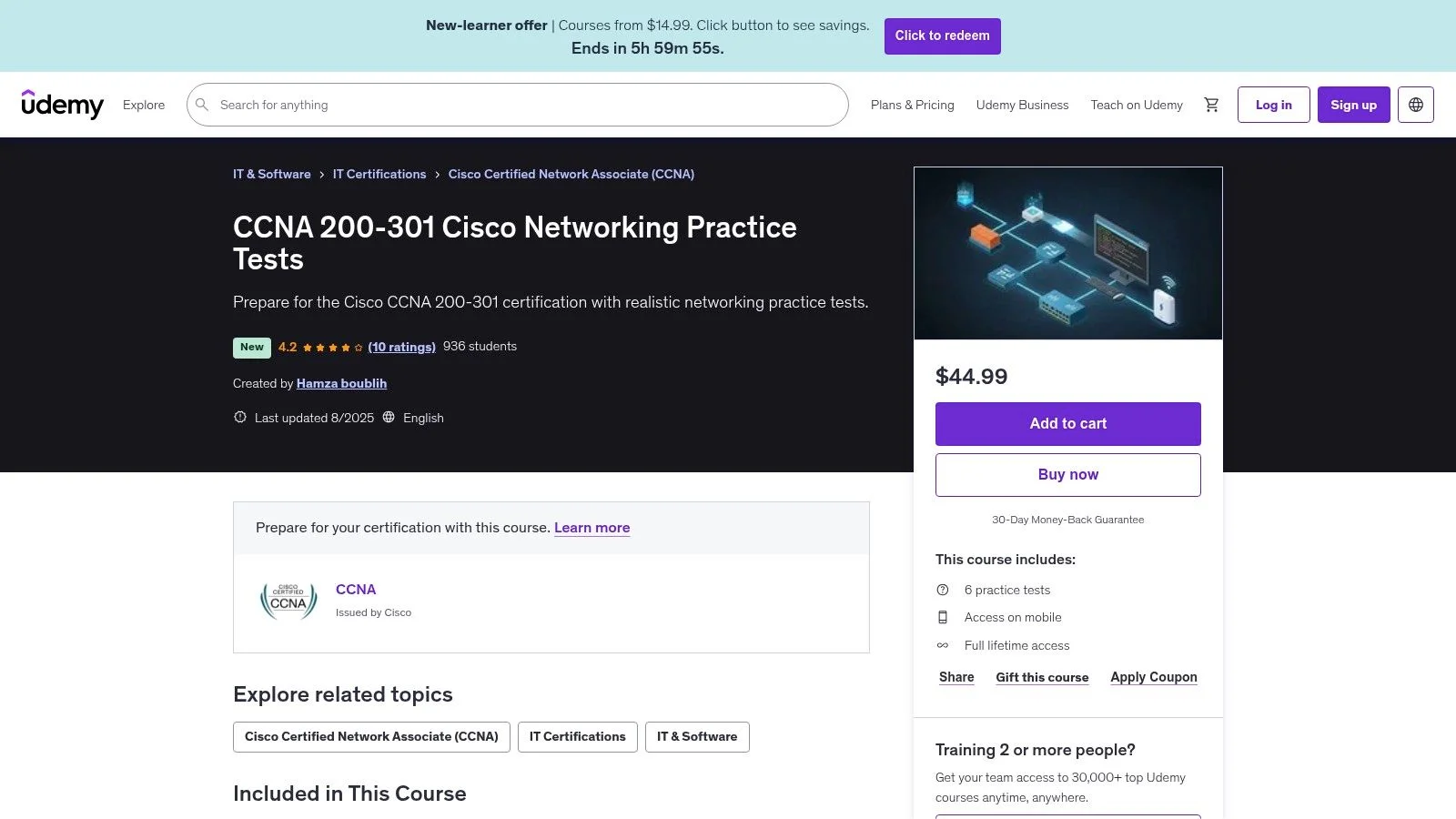The image size is (1456, 819).
Task: Open instructor Hamza boublih's profile
Action: click(x=341, y=383)
